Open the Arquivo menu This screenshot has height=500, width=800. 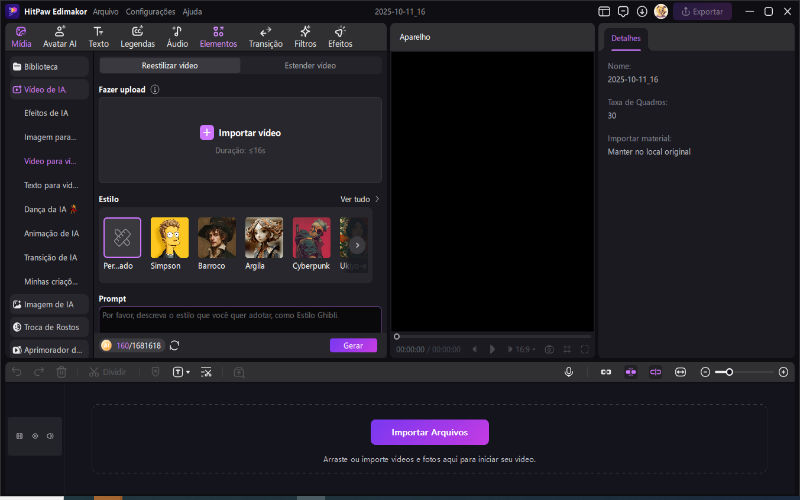[106, 11]
